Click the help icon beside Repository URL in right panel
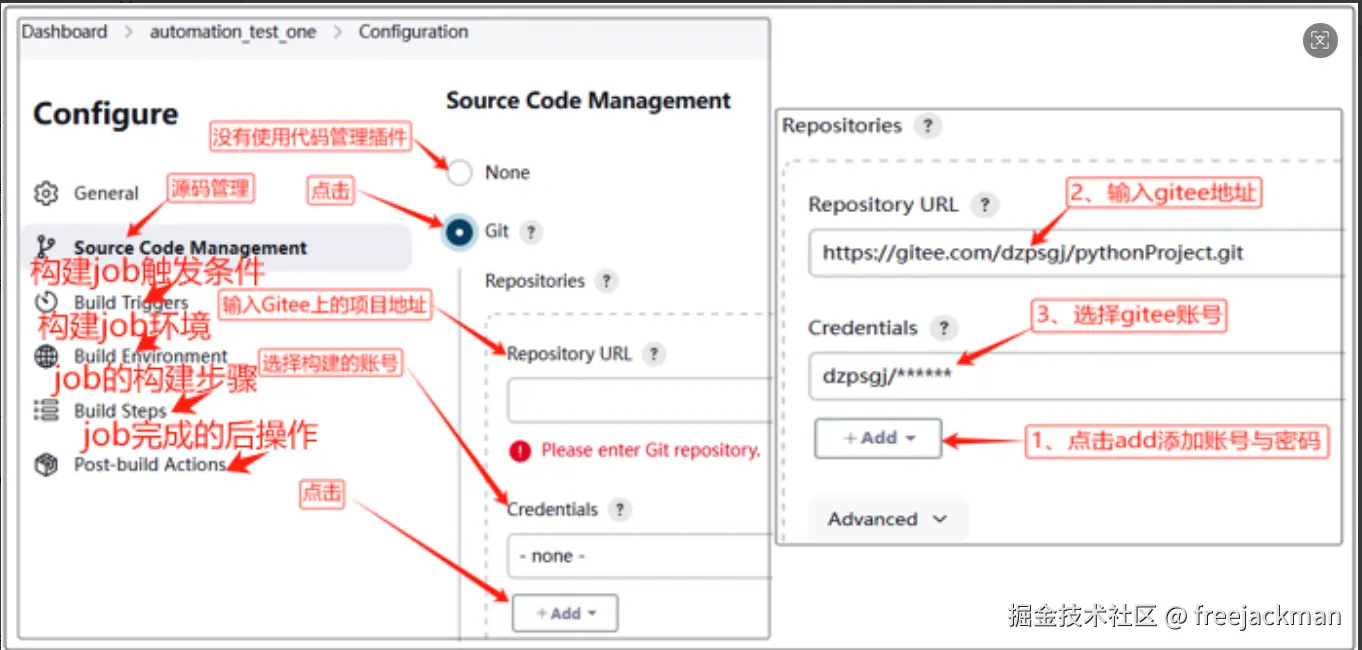This screenshot has width=1362, height=650. [x=984, y=205]
